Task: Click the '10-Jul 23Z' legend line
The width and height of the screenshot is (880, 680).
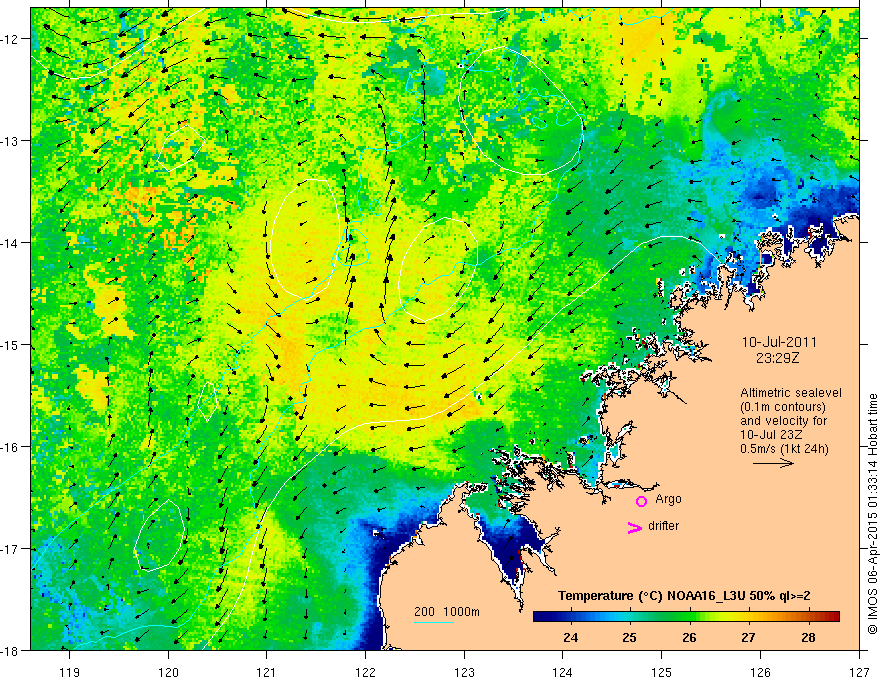Action: [x=771, y=435]
